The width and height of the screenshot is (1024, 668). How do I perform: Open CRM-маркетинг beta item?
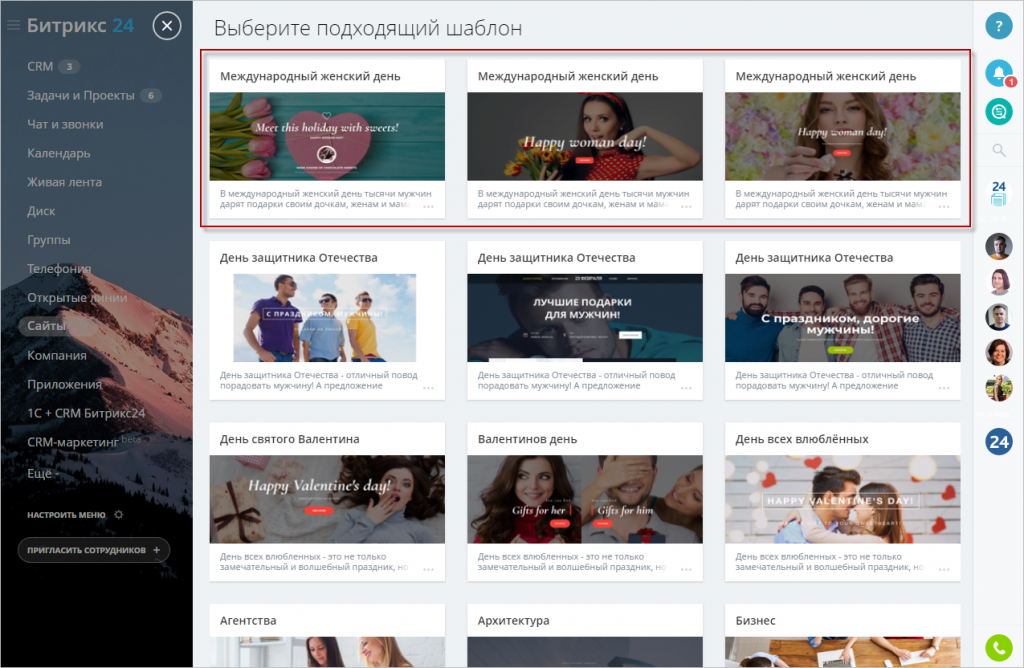(x=84, y=441)
